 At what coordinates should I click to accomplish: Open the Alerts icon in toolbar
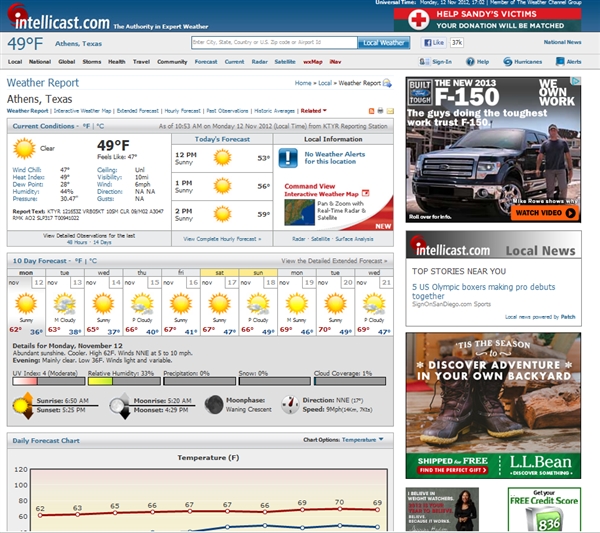tap(560, 61)
